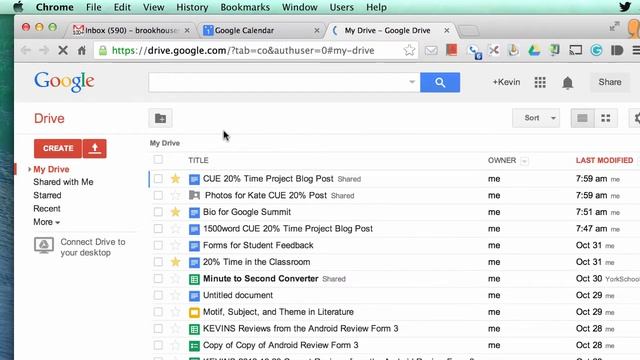The image size is (640, 360).
Task: Click the red bookmark extension icon
Action: [452, 50]
